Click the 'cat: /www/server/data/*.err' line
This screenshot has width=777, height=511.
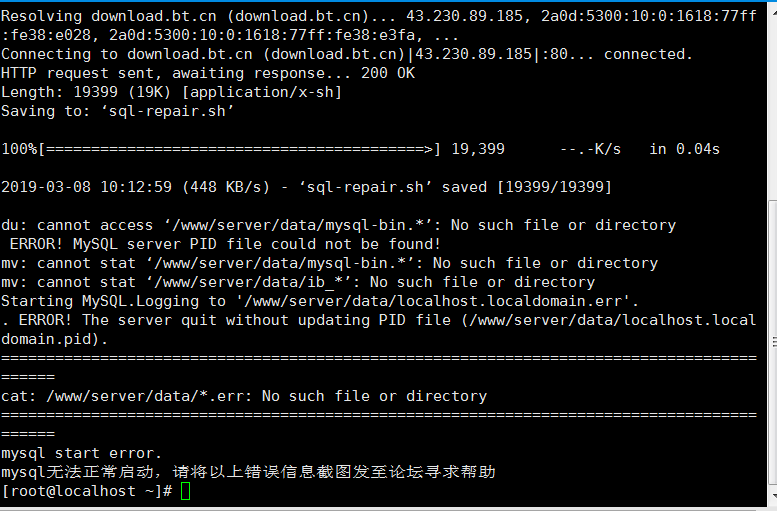[244, 396]
